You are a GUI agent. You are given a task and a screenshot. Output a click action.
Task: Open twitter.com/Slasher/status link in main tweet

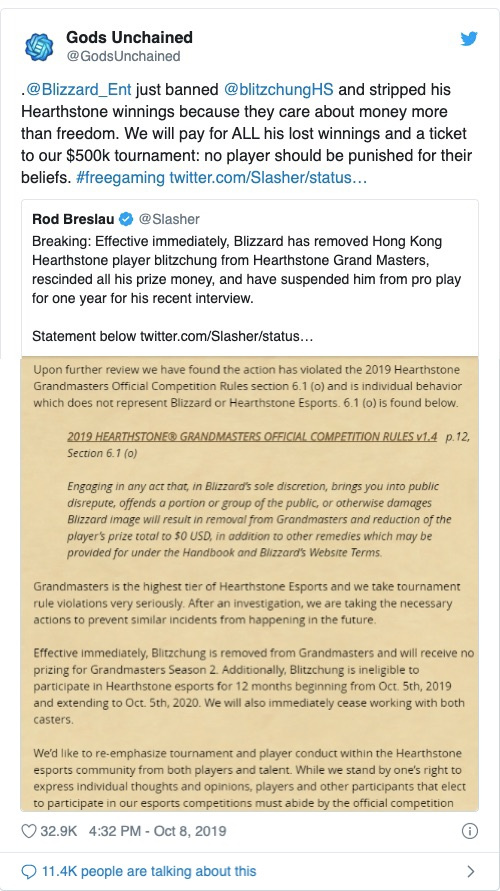pos(268,178)
